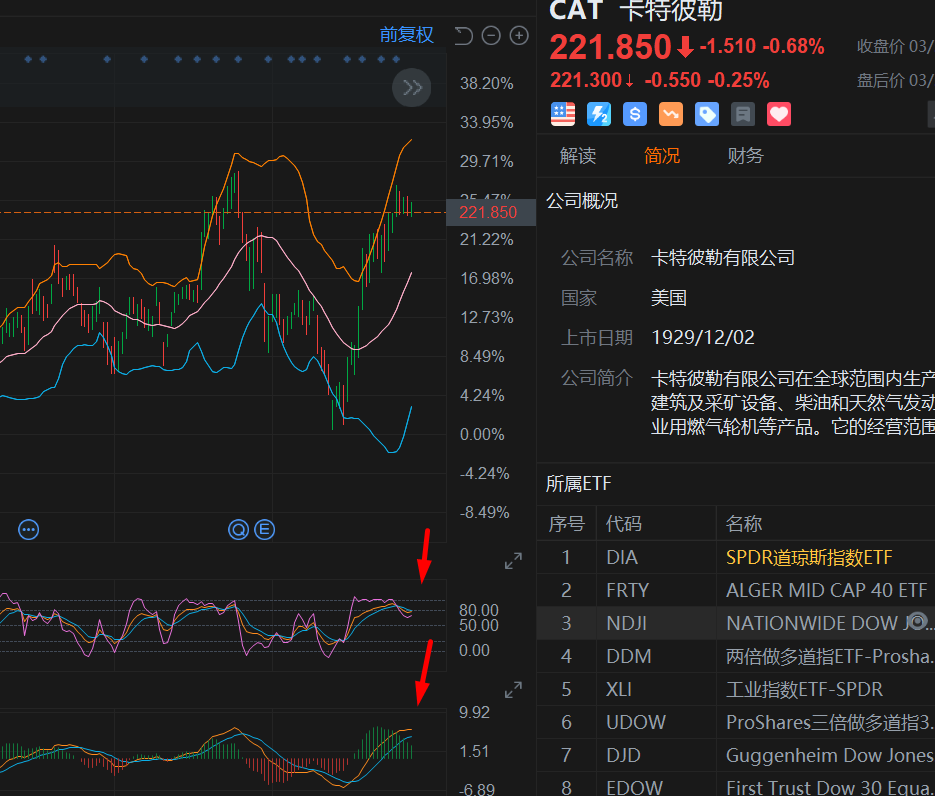Select the FRTY ETF row
This screenshot has height=796, width=935.
(736, 590)
